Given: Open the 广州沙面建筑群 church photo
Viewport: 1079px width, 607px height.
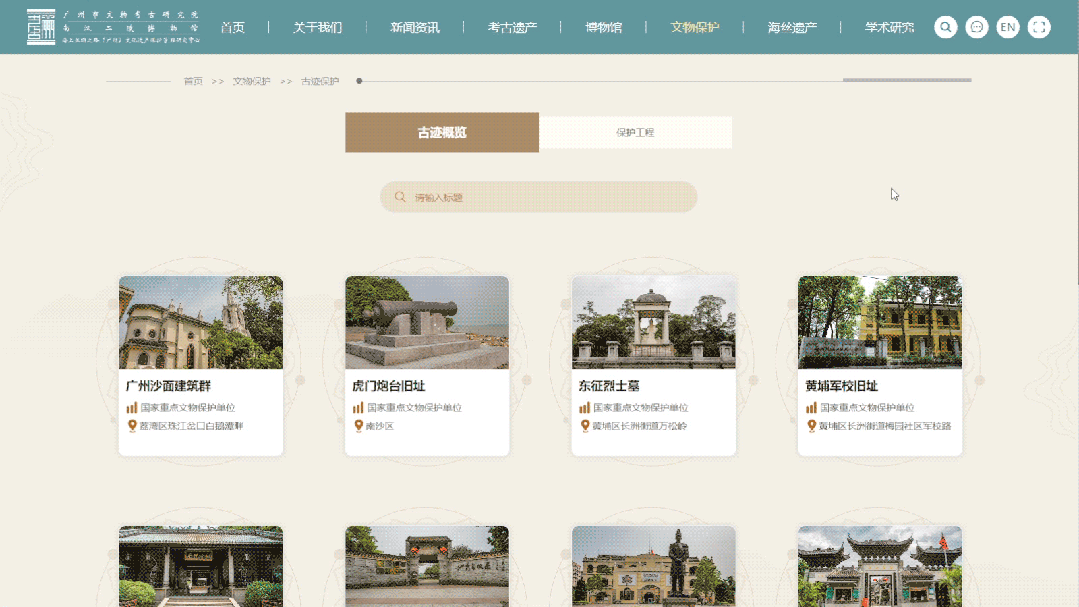Looking at the screenshot, I should [x=201, y=322].
